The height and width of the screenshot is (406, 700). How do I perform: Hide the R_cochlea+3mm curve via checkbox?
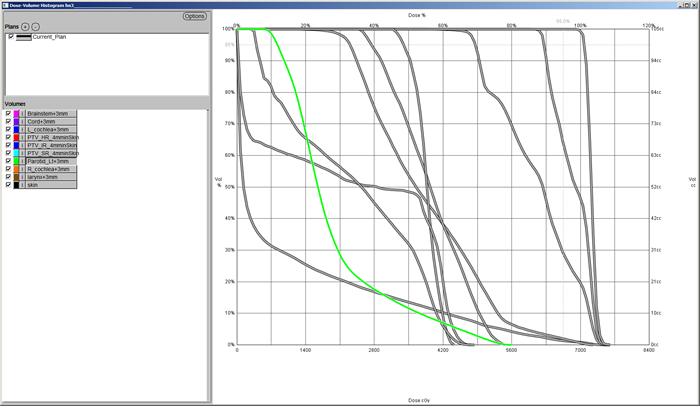tap(9, 169)
